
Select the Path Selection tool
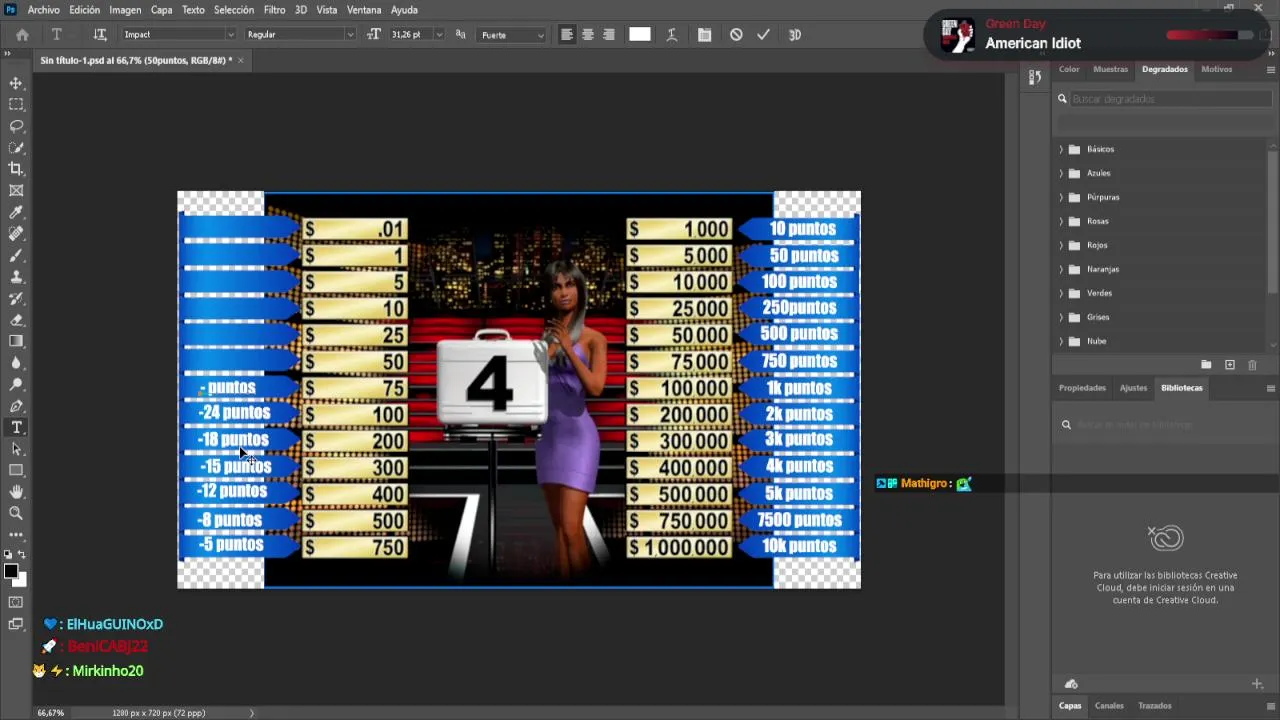16,449
